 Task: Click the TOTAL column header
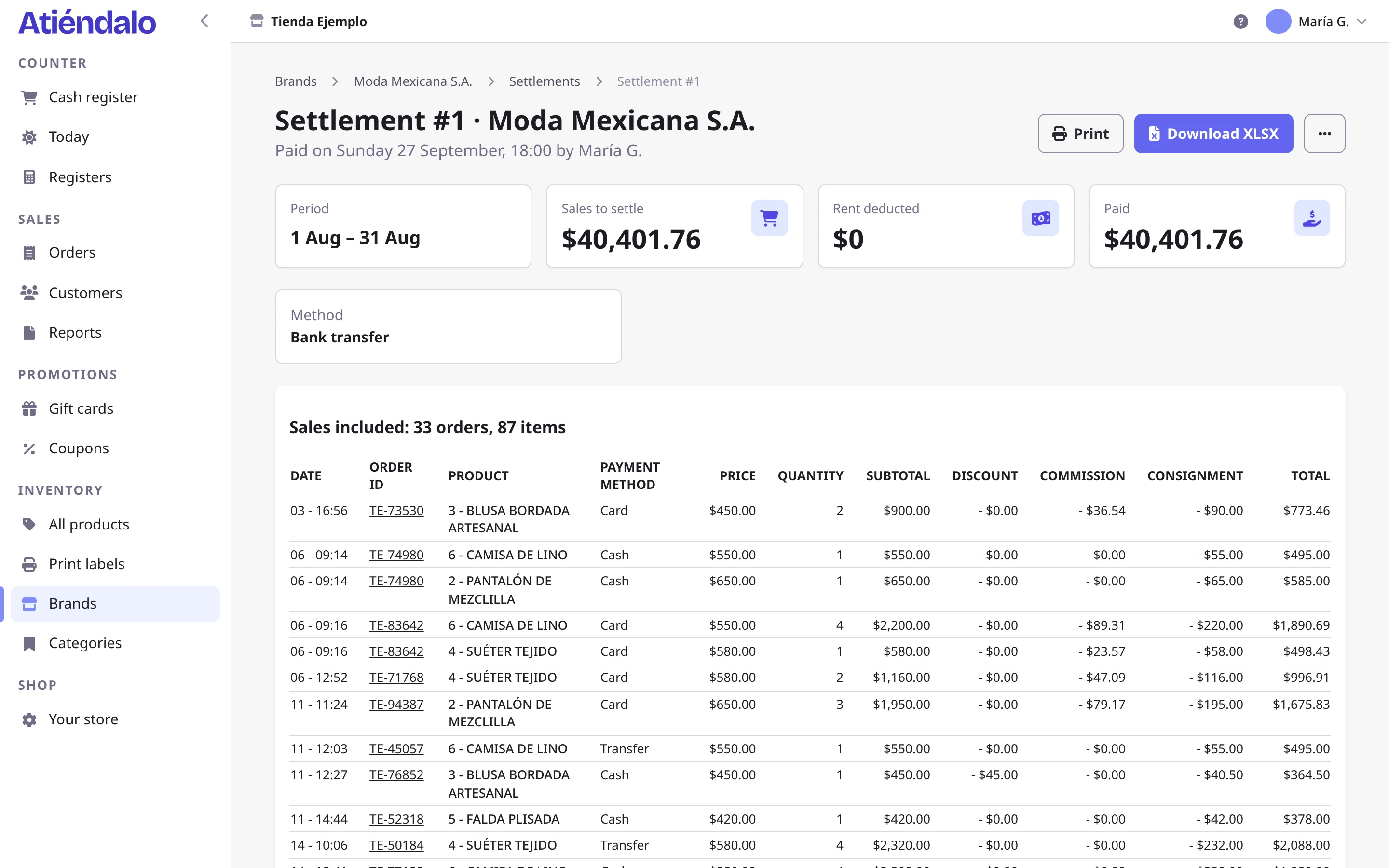[1310, 476]
